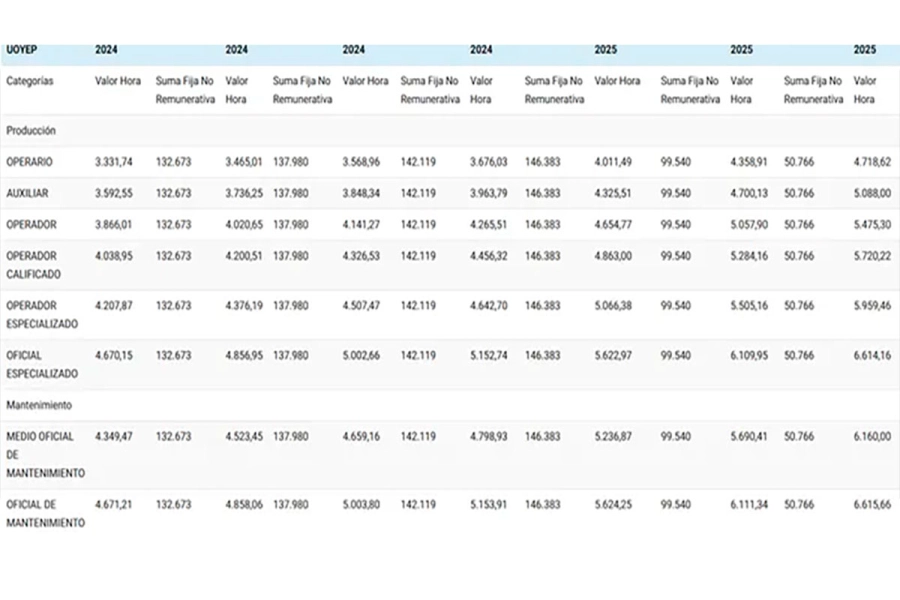This screenshot has height=600, width=900.
Task: Click the Producción section heading
Action: (x=30, y=131)
